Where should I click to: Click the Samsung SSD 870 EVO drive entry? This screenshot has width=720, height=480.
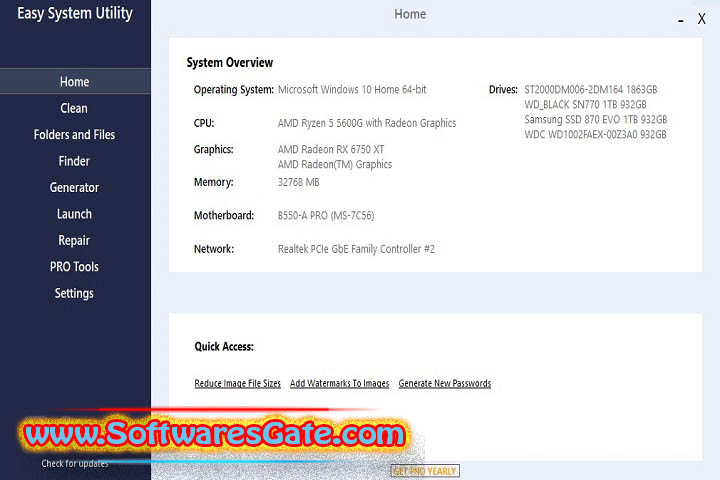pos(596,119)
